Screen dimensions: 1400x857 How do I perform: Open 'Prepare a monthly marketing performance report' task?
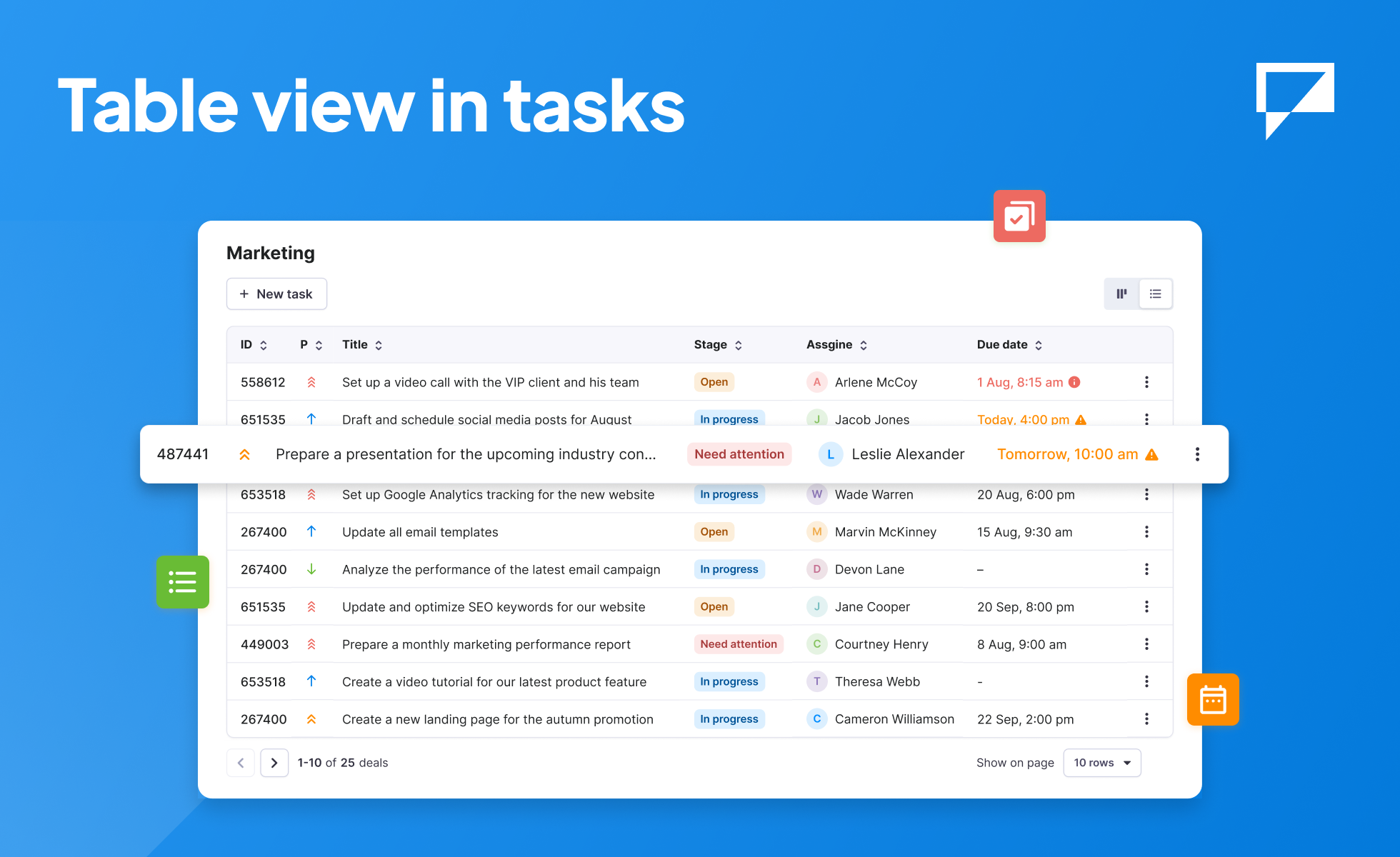point(486,644)
